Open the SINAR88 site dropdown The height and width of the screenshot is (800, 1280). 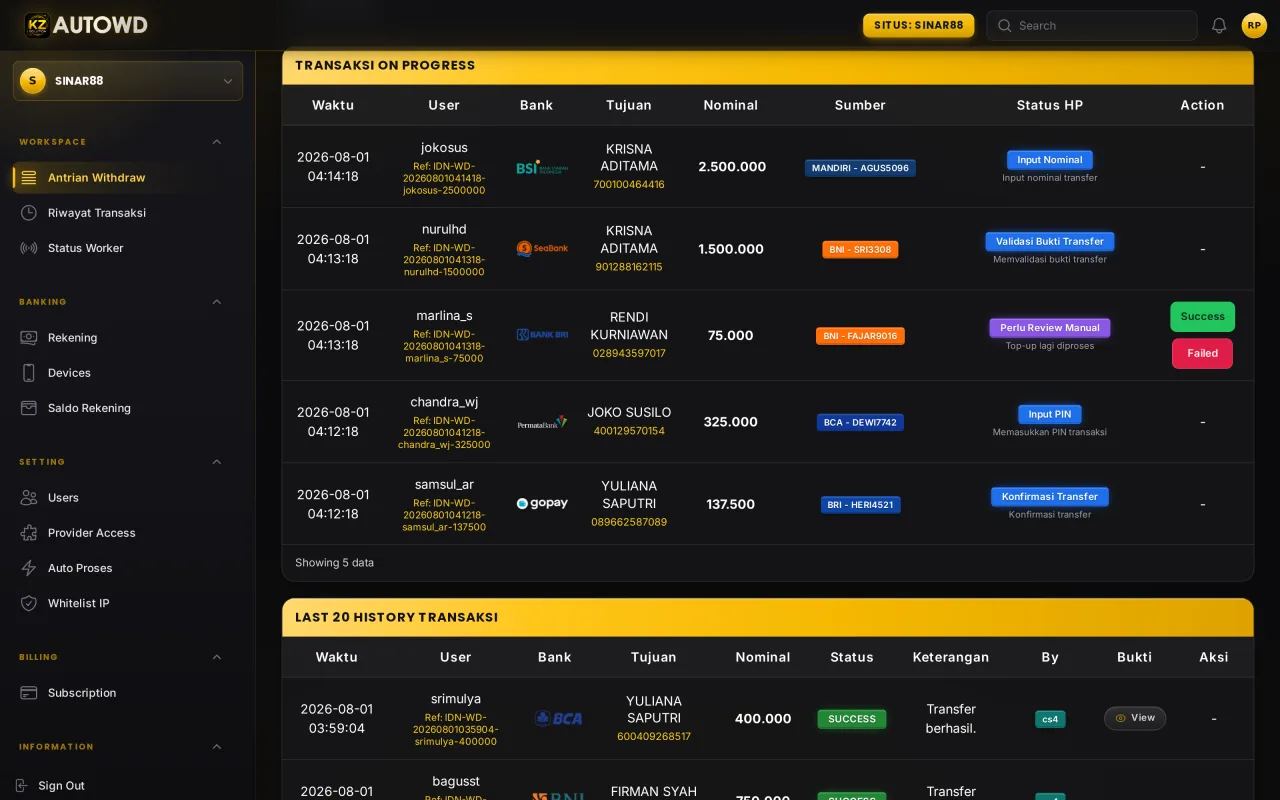[x=128, y=81]
